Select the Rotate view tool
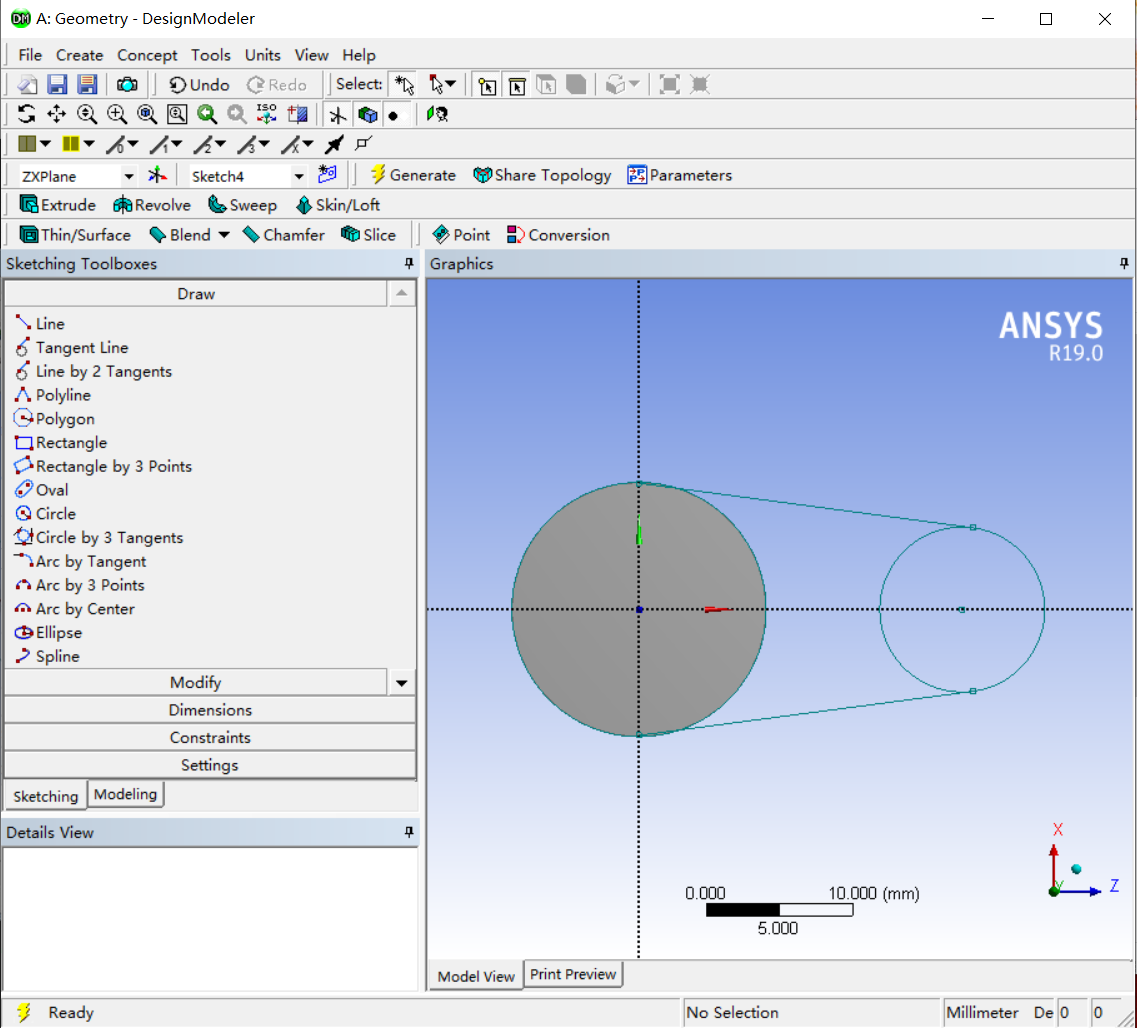The width and height of the screenshot is (1137, 1028). 26,114
